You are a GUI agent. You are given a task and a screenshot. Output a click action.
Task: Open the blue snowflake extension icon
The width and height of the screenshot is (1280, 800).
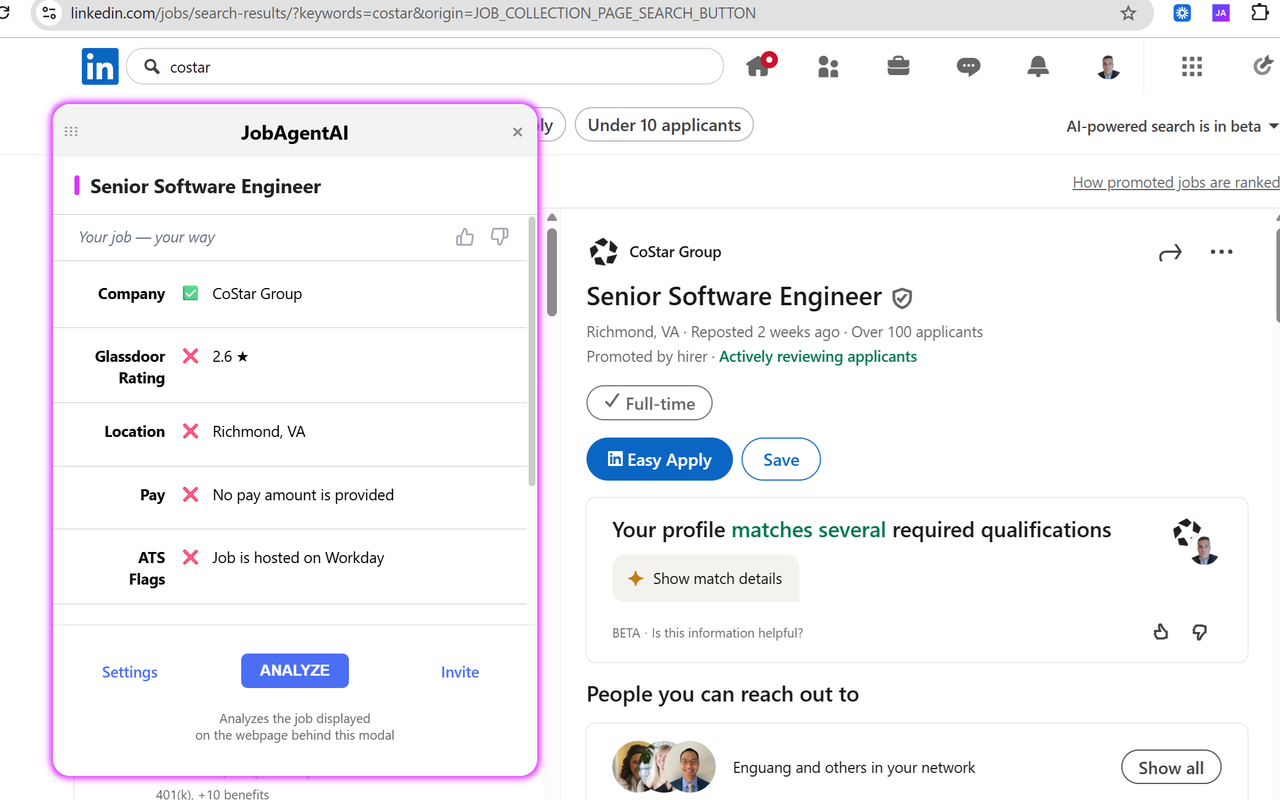click(1182, 14)
